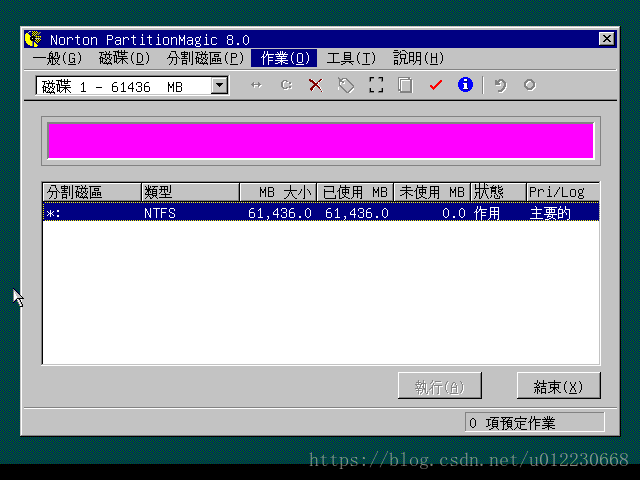Click the red X delete partition icon
640x480 pixels.
(316, 85)
